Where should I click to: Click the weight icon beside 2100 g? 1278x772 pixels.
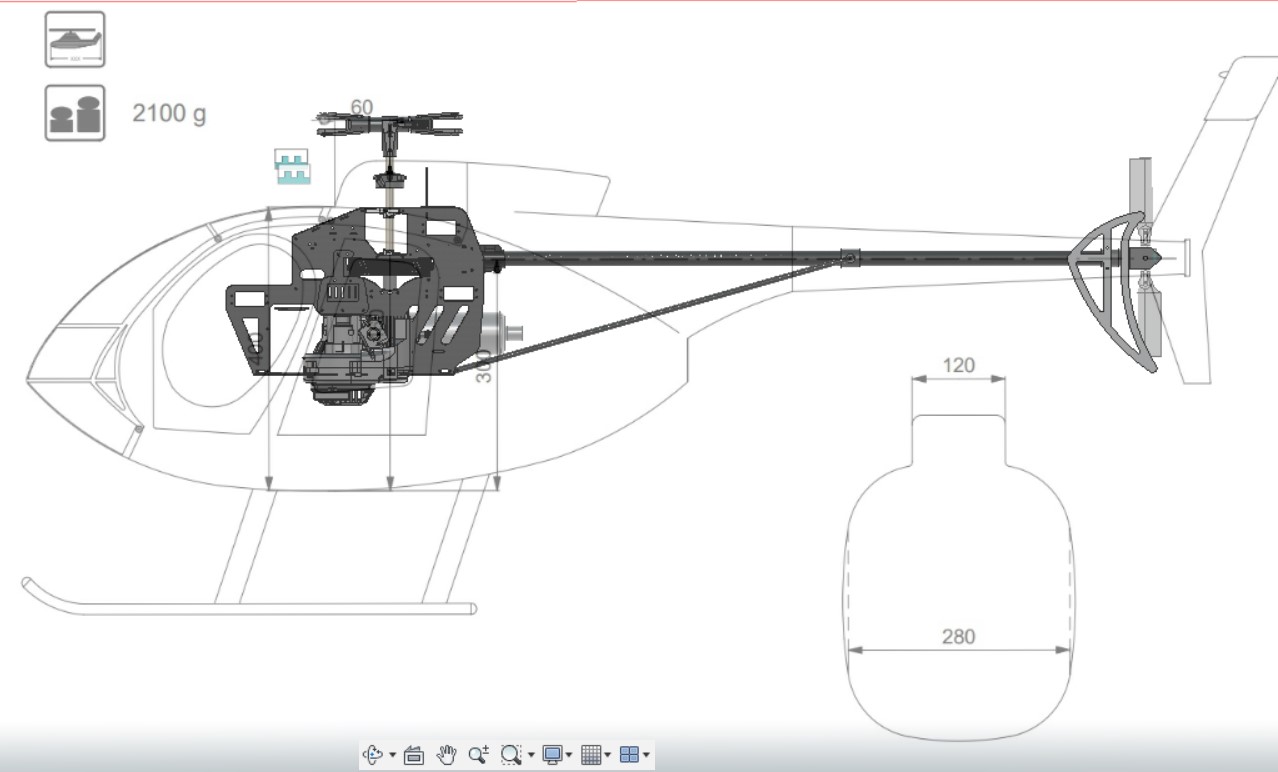point(75,113)
